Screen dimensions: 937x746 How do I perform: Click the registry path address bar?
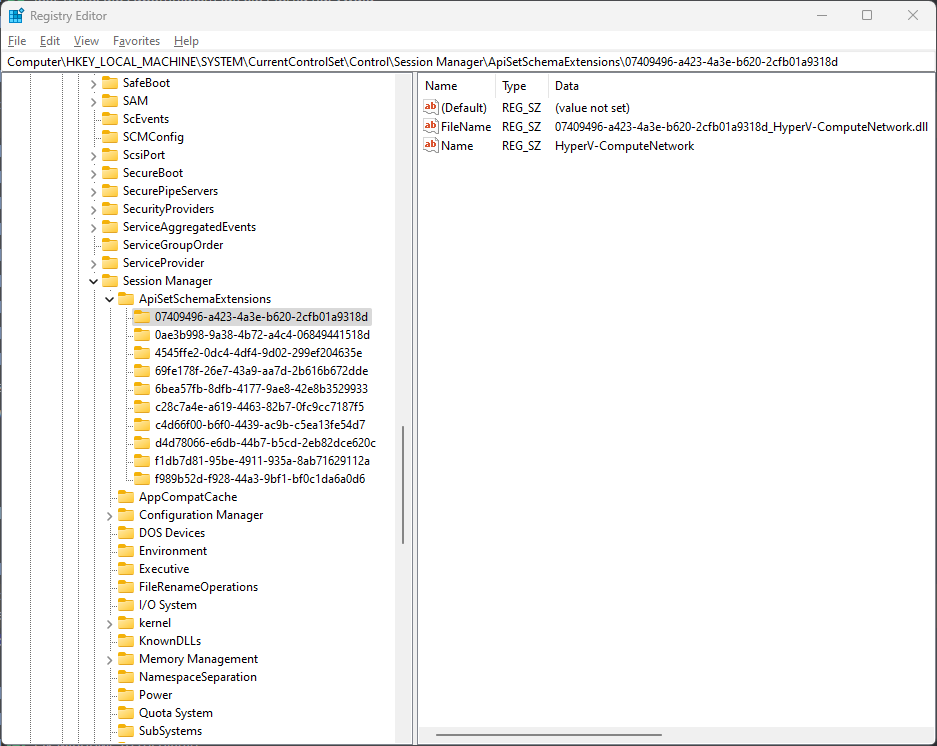[468, 62]
